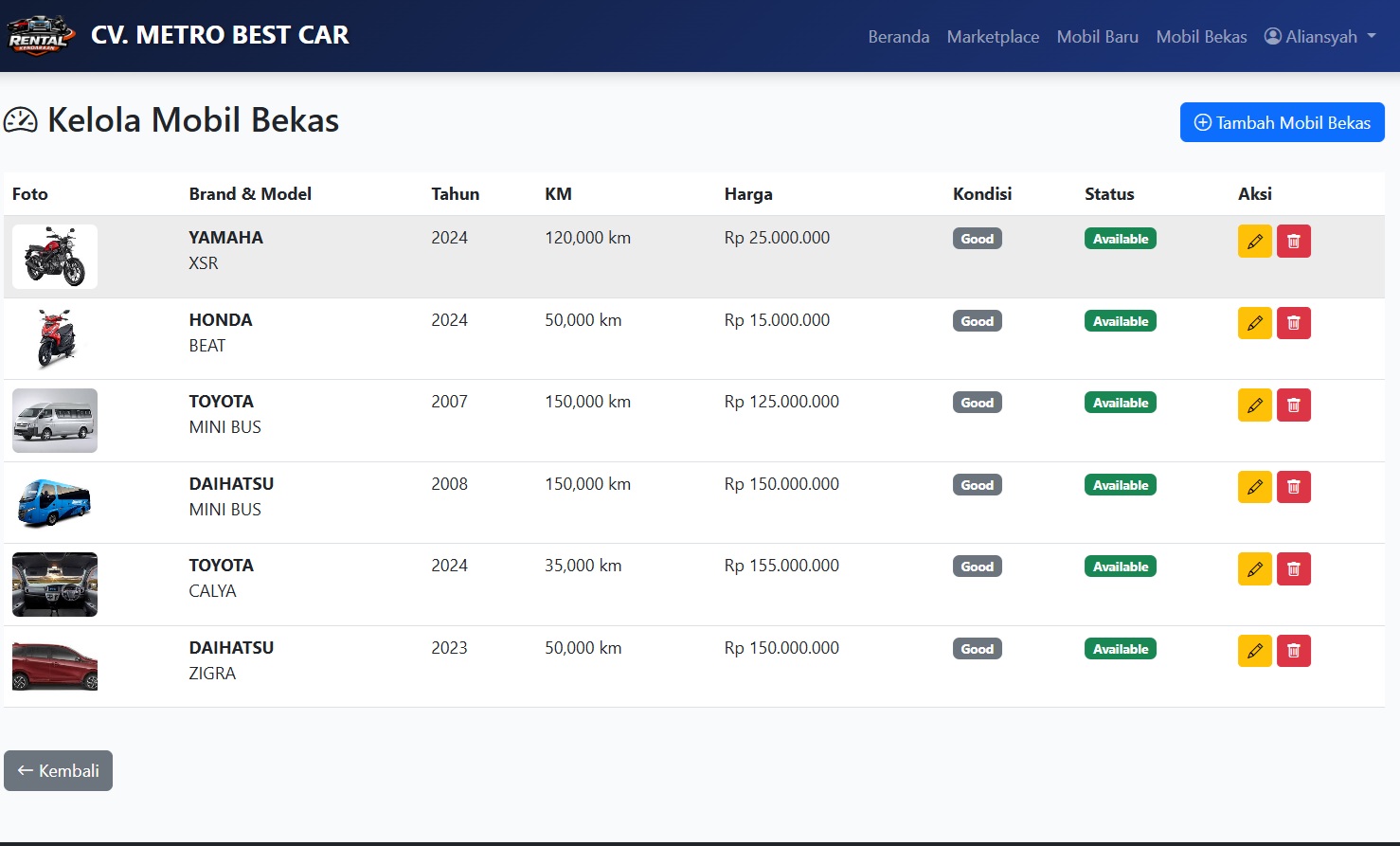Edit the 2008 Daihatsu MINI BUS row
The image size is (1400, 846).
(1254, 487)
